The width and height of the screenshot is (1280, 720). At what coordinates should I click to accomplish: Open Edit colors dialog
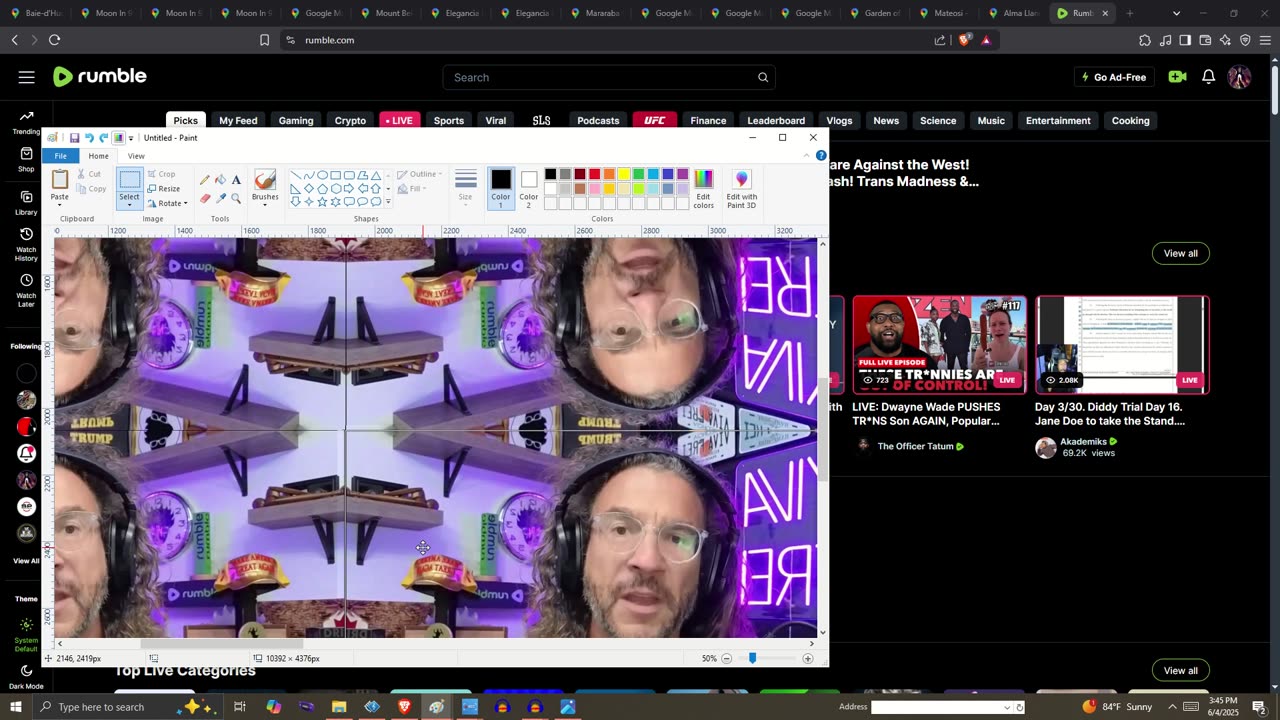[x=704, y=188]
